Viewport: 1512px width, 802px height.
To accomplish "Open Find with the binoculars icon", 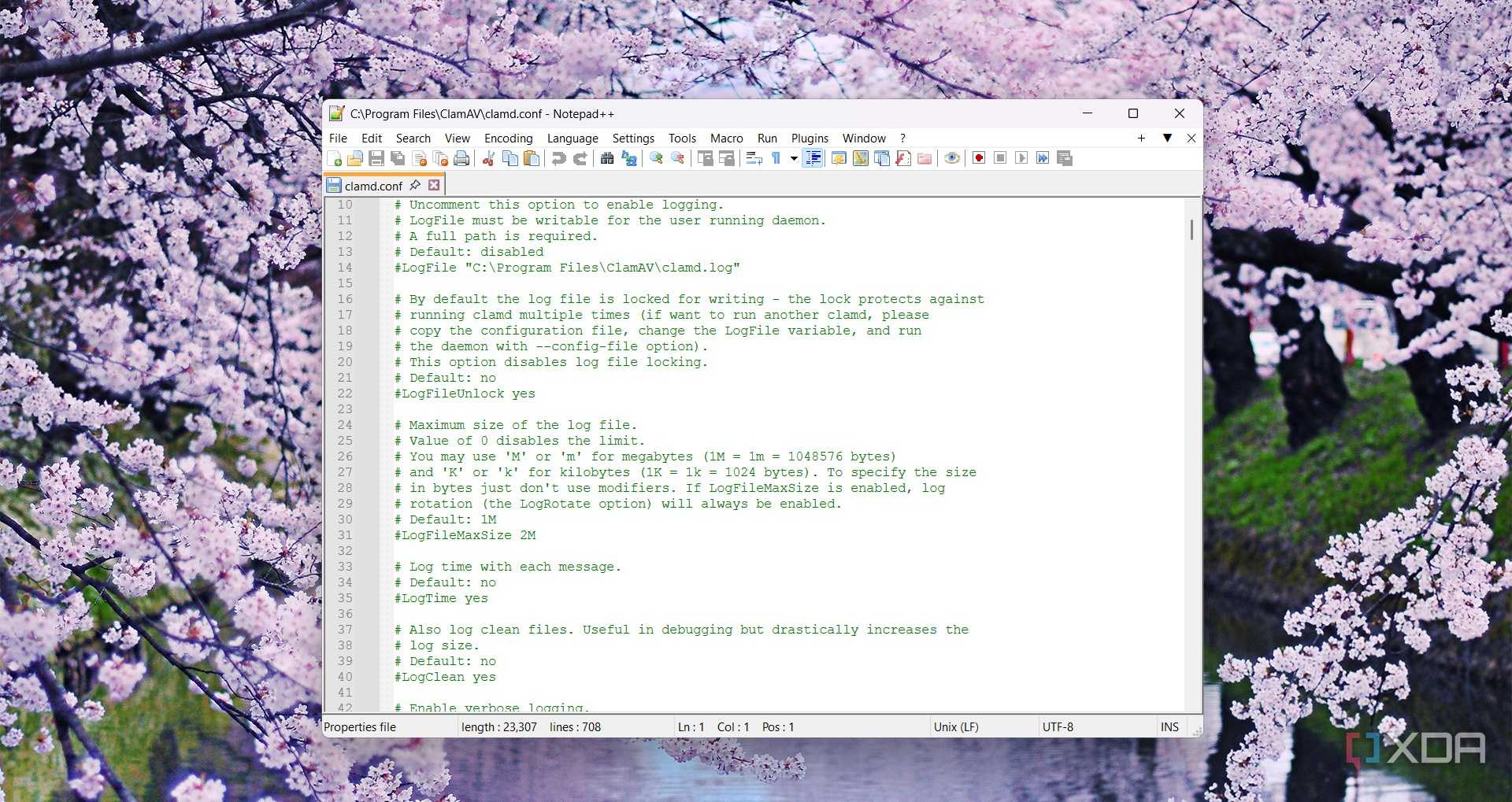I will pyautogui.click(x=607, y=159).
